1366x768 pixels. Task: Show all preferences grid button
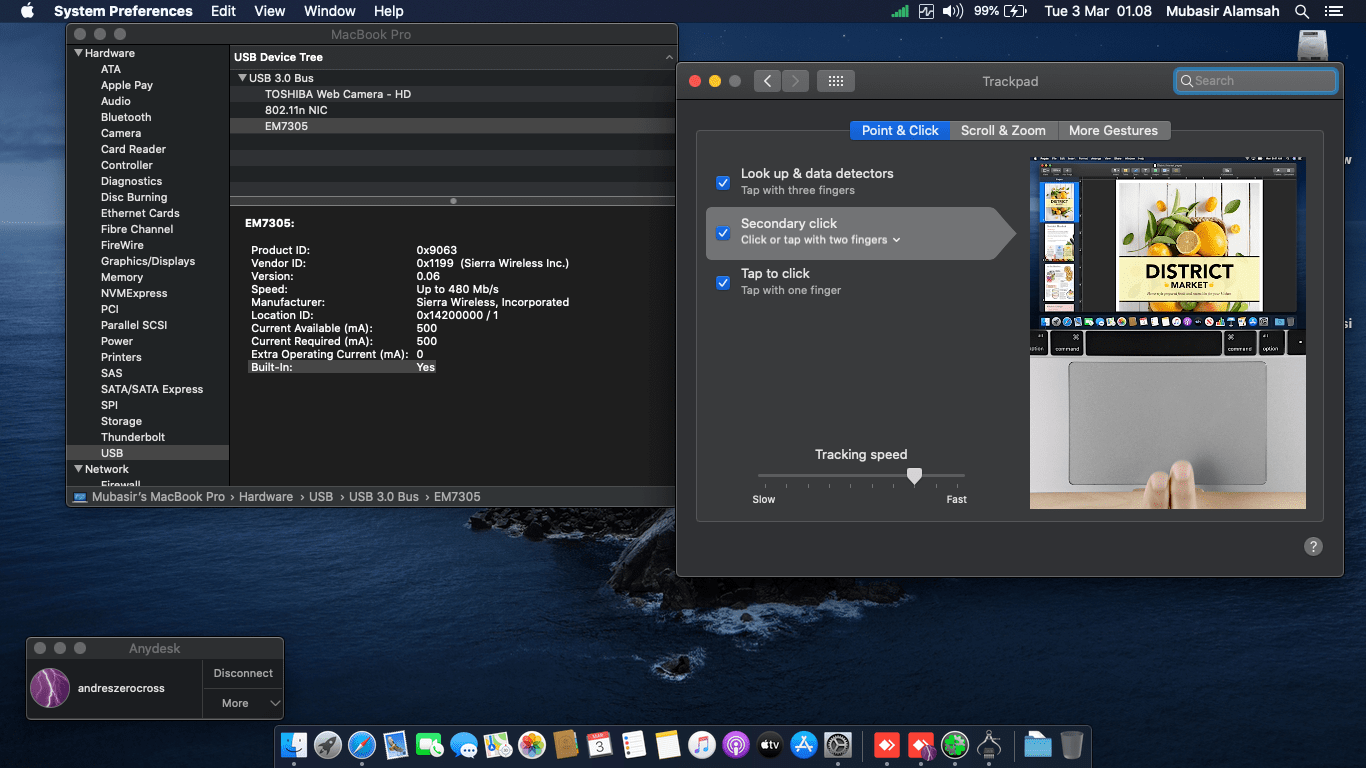pos(836,81)
